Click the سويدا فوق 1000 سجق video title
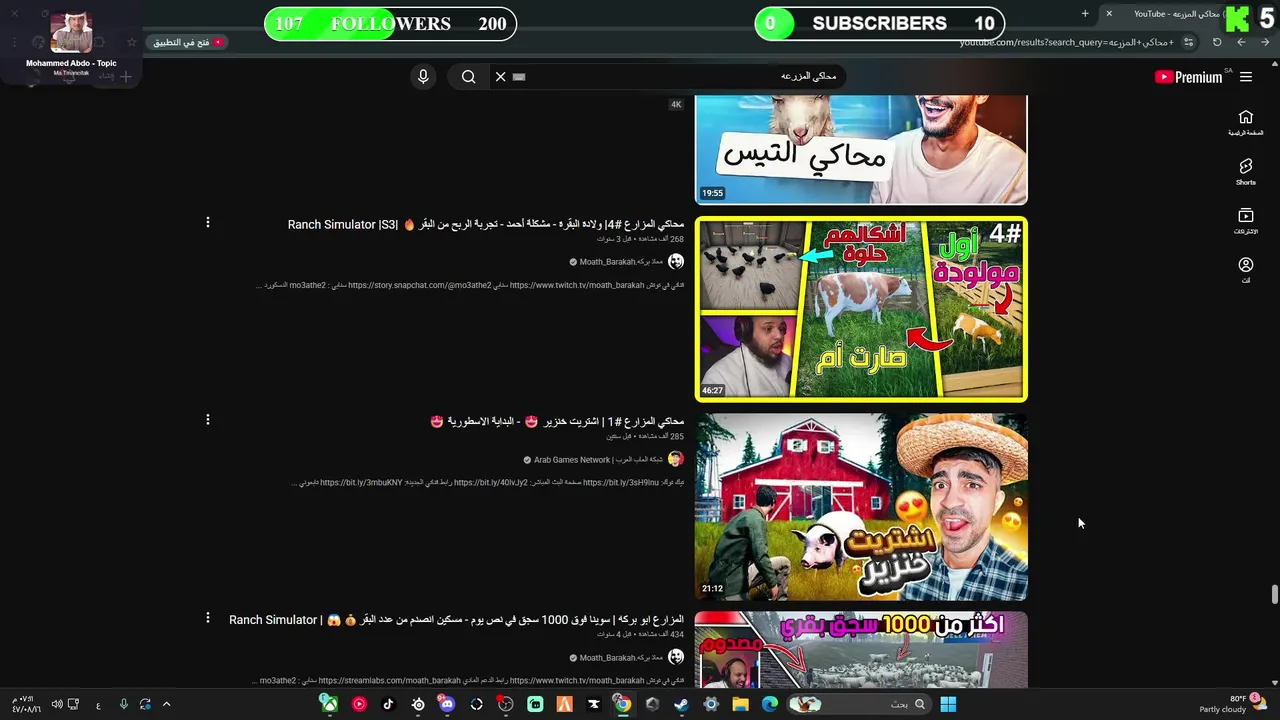1280x720 pixels. click(456, 620)
